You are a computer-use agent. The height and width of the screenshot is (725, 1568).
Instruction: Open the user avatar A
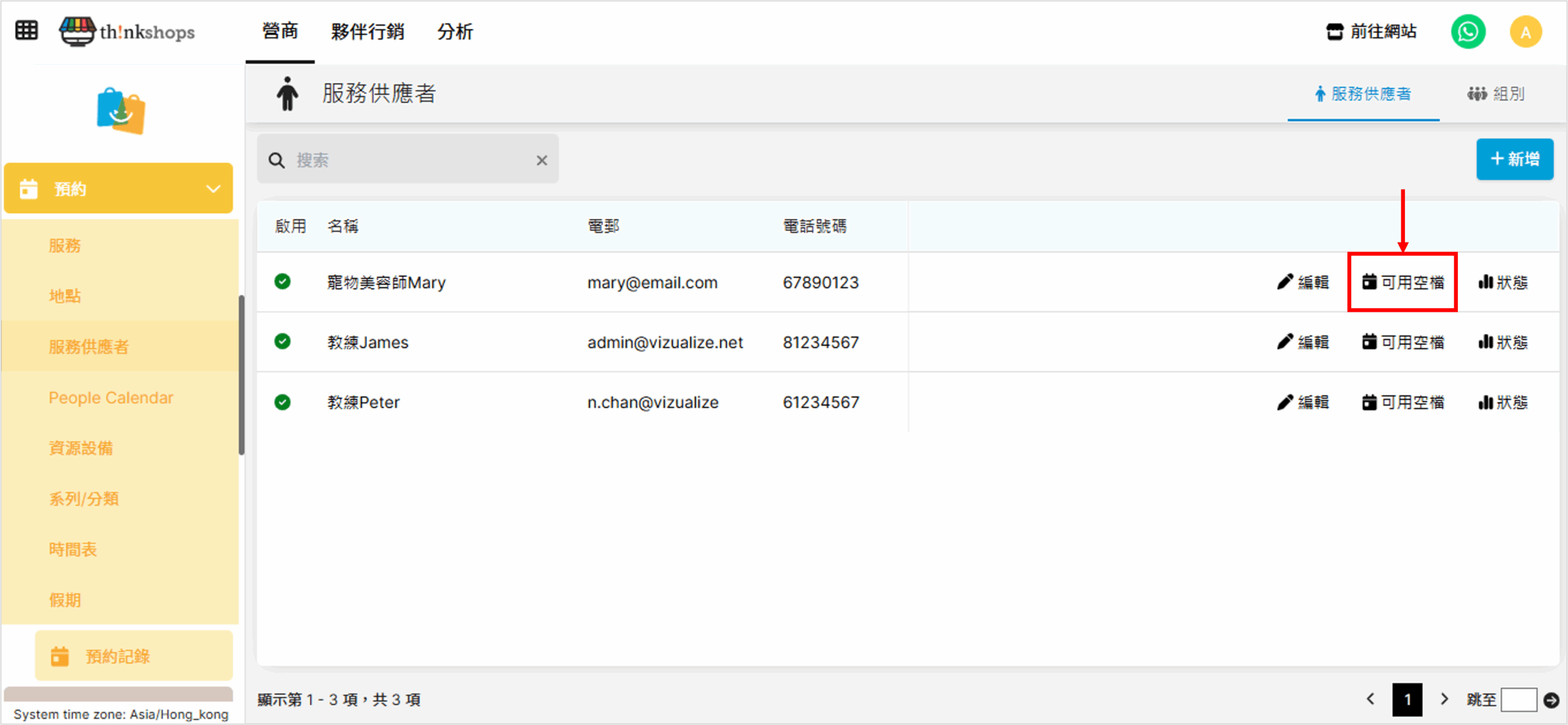coord(1525,32)
